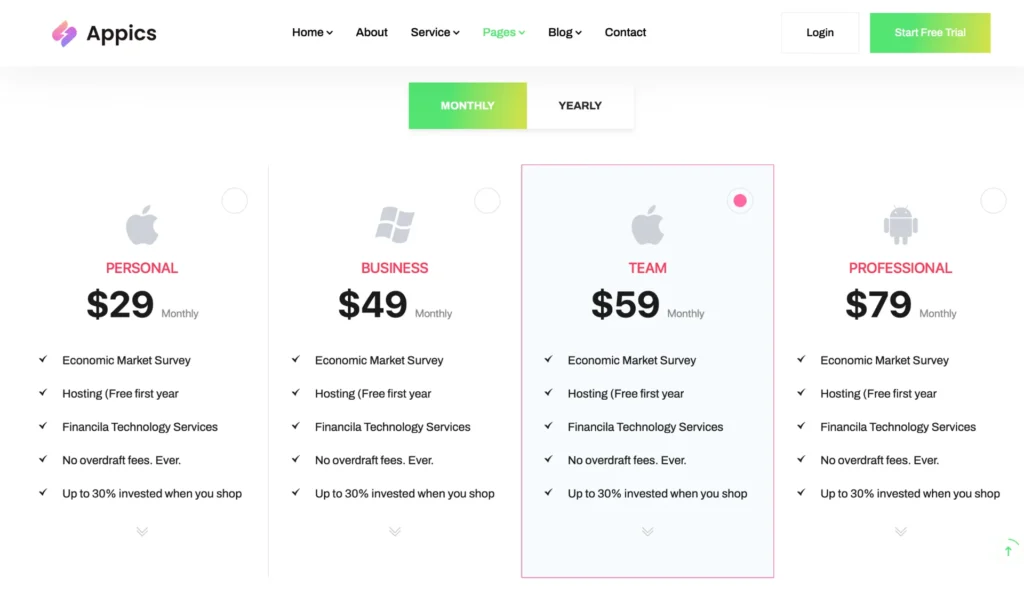This screenshot has width=1024, height=593.
Task: Click the Appics logo icon
Action: [65, 34]
